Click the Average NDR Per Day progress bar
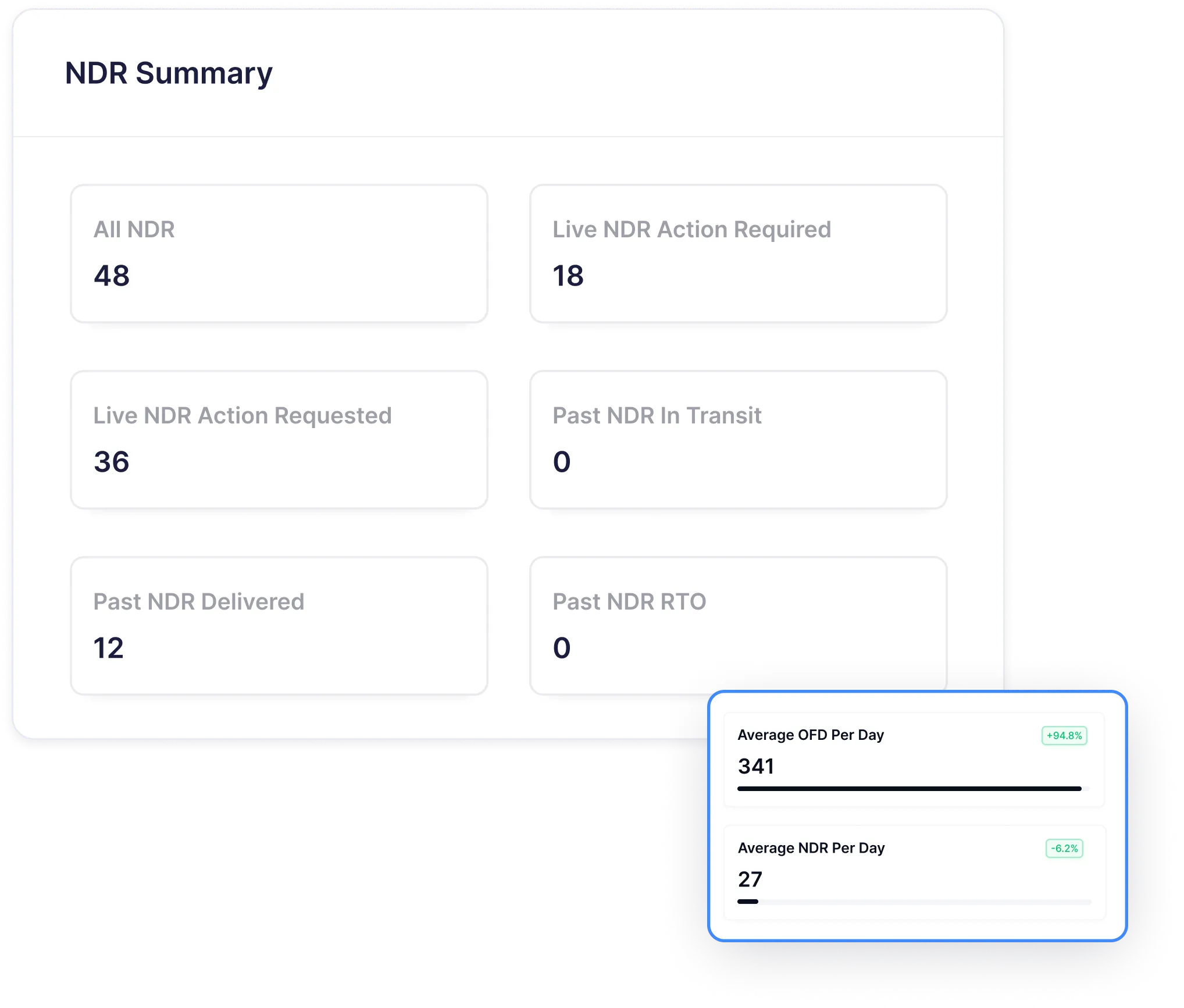Image resolution: width=1184 pixels, height=1008 pixels. tap(914, 902)
